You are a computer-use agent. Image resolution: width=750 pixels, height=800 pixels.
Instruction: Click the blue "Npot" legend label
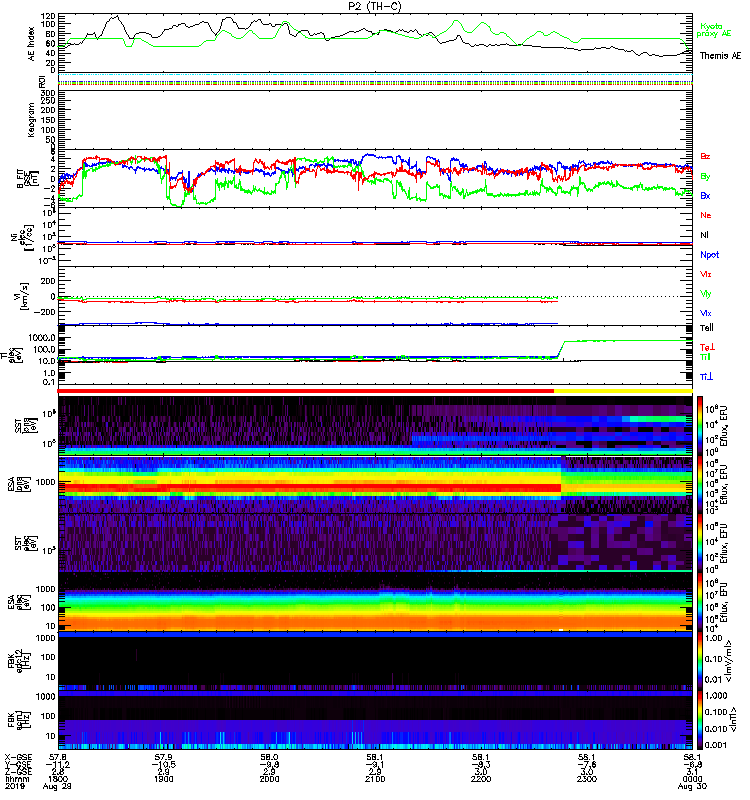click(709, 255)
